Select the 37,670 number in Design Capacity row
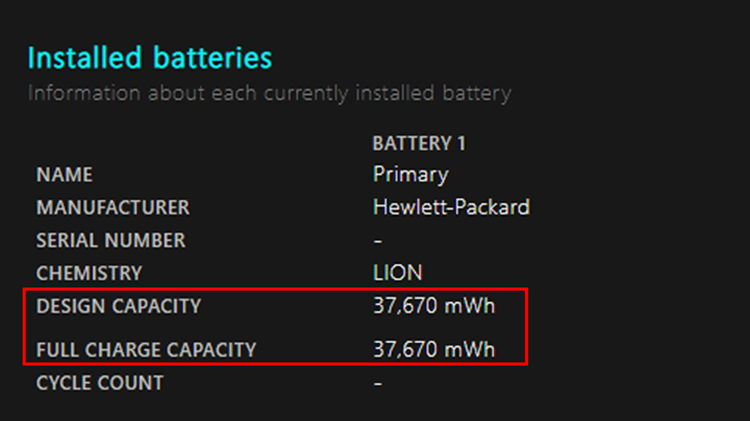The image size is (750, 421). [x=404, y=306]
